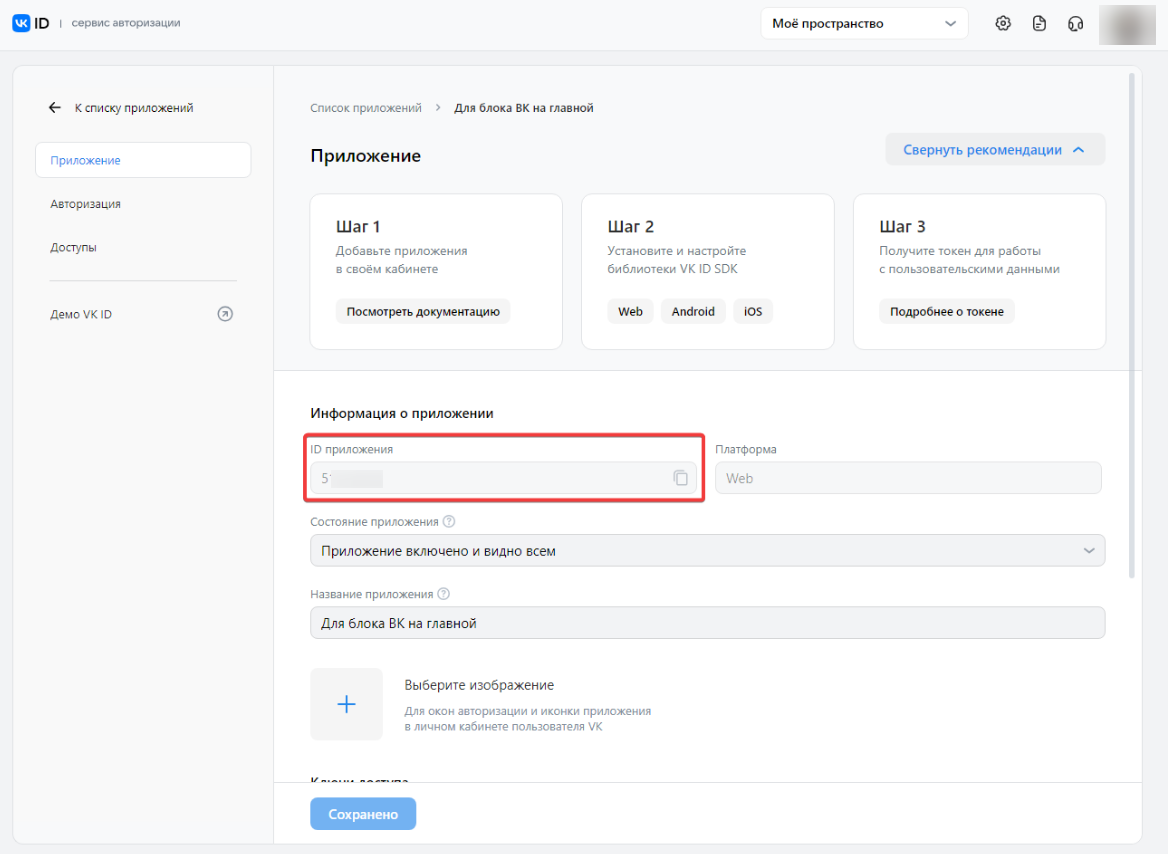
Task: Click the Шаг 1 heading
Action: [x=358, y=227]
